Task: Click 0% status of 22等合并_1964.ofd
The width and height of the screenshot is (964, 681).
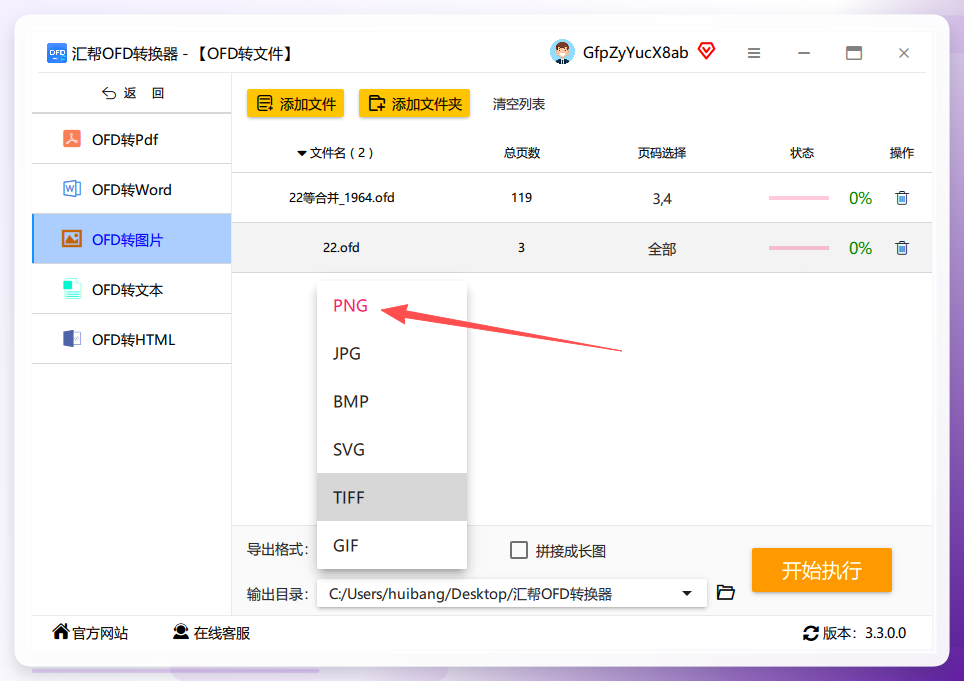Action: tap(860, 198)
